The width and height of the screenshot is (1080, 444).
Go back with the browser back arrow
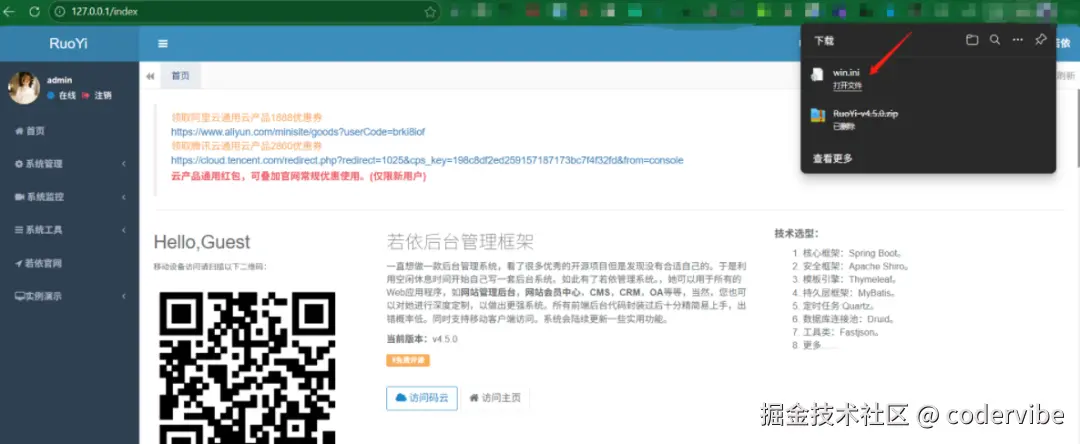click(9, 12)
